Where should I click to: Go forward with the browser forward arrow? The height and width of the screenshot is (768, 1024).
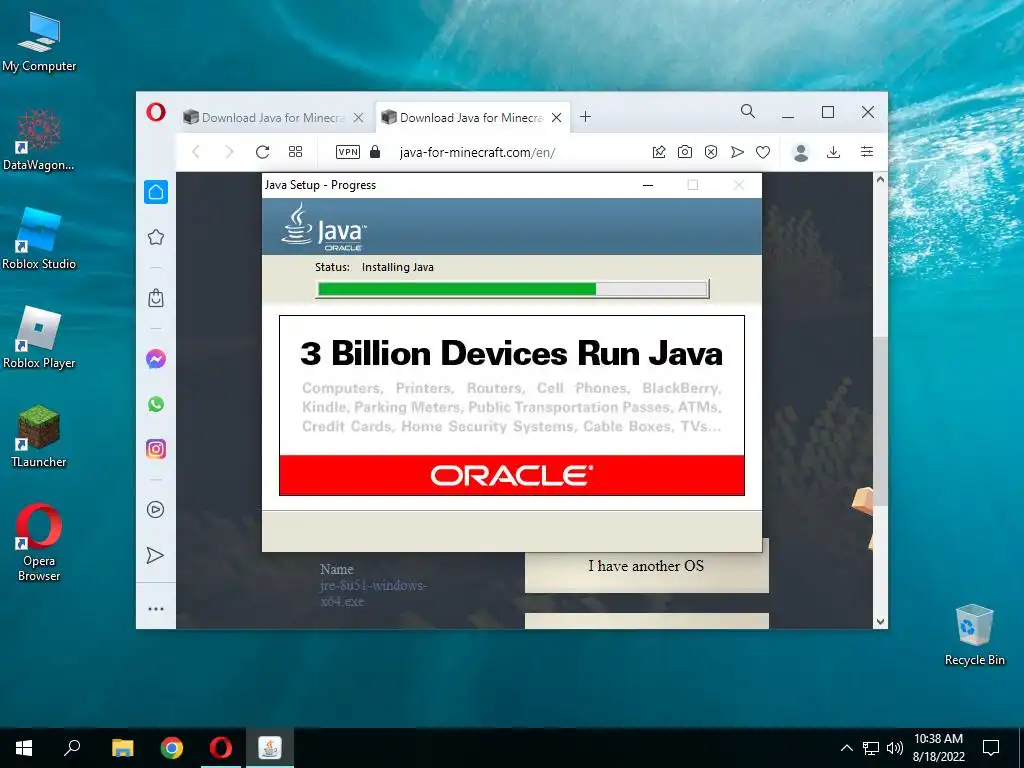pyautogui.click(x=229, y=152)
